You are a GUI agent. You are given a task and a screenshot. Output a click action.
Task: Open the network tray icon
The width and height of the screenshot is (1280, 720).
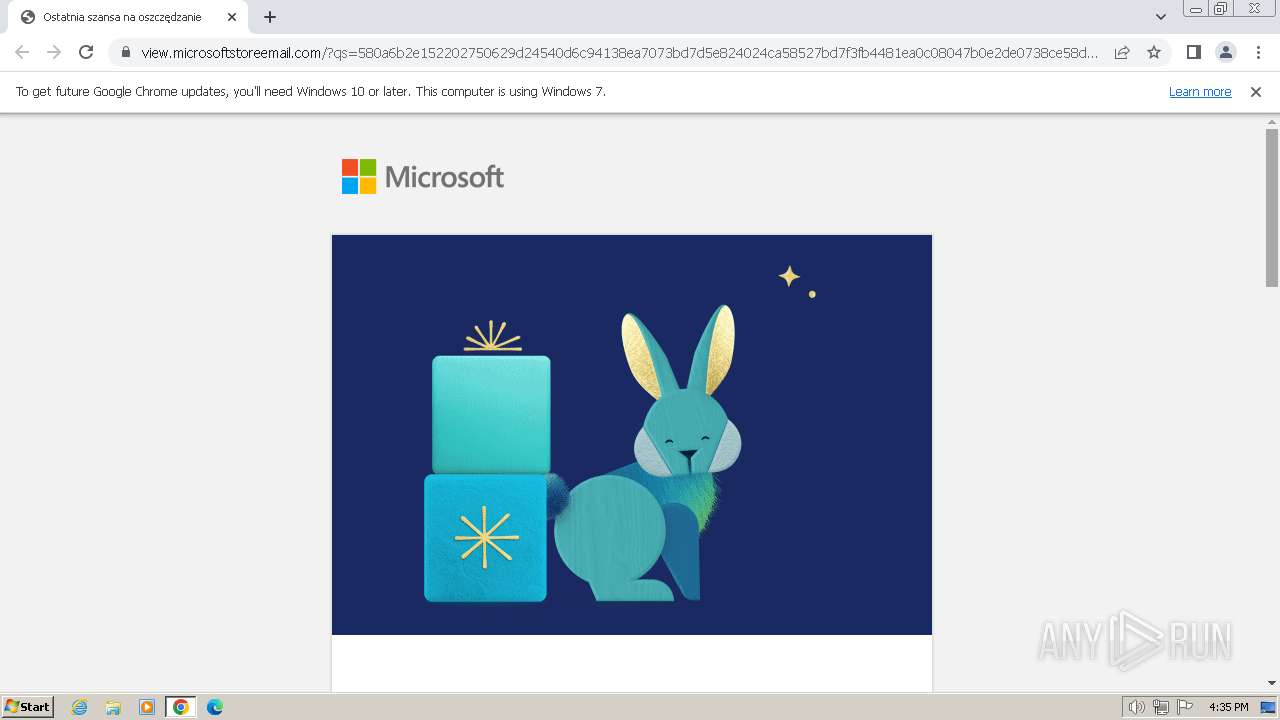pyautogui.click(x=1161, y=707)
